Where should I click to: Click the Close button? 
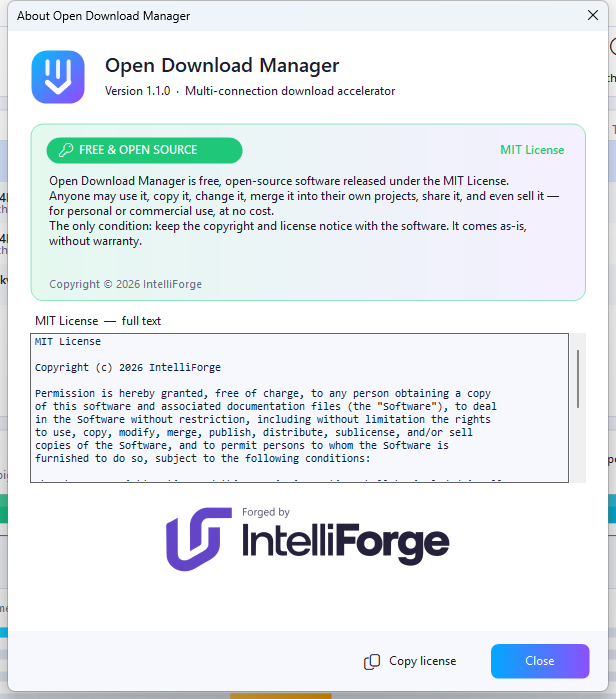[540, 661]
